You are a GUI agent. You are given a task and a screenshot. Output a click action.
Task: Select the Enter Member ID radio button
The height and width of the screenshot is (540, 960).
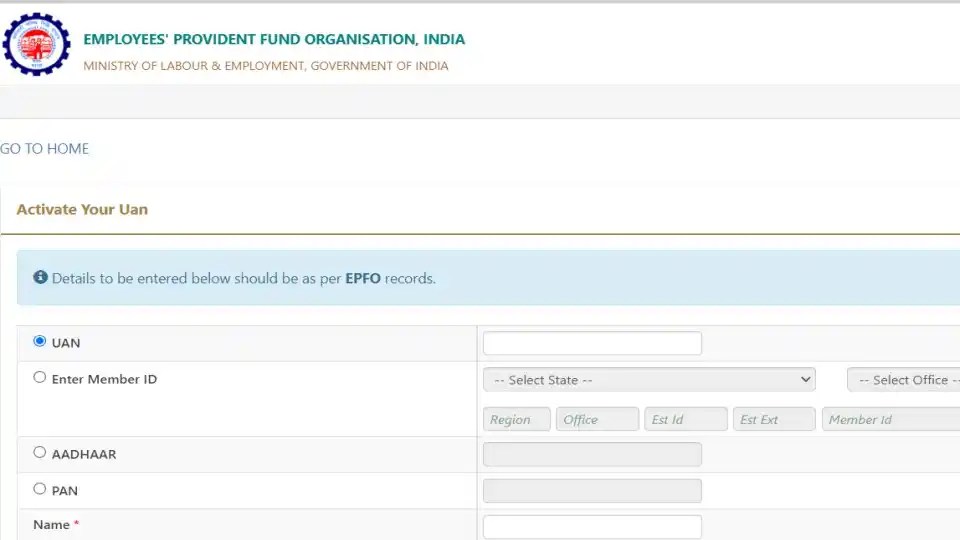point(40,377)
